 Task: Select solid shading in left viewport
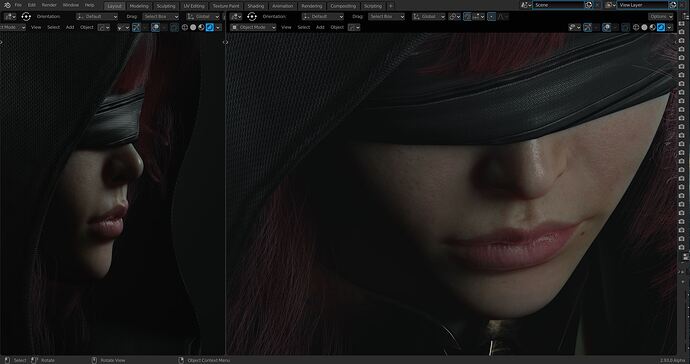point(193,27)
